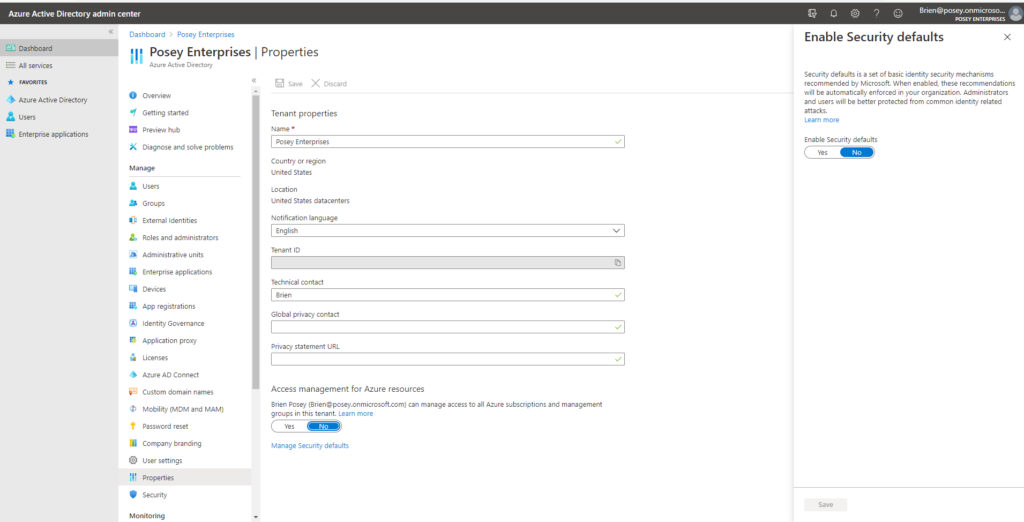Open the feedback smiley icon
Screen dimensions: 1024x522
tap(898, 13)
